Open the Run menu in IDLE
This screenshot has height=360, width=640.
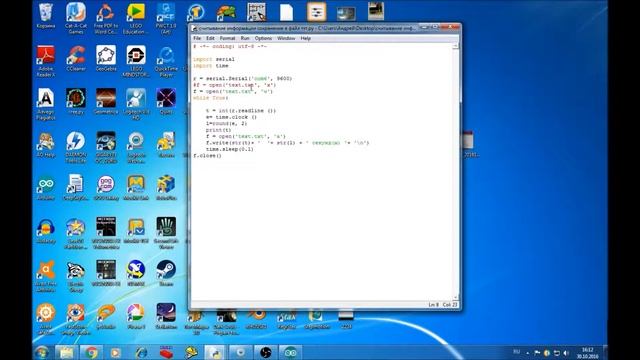245,38
